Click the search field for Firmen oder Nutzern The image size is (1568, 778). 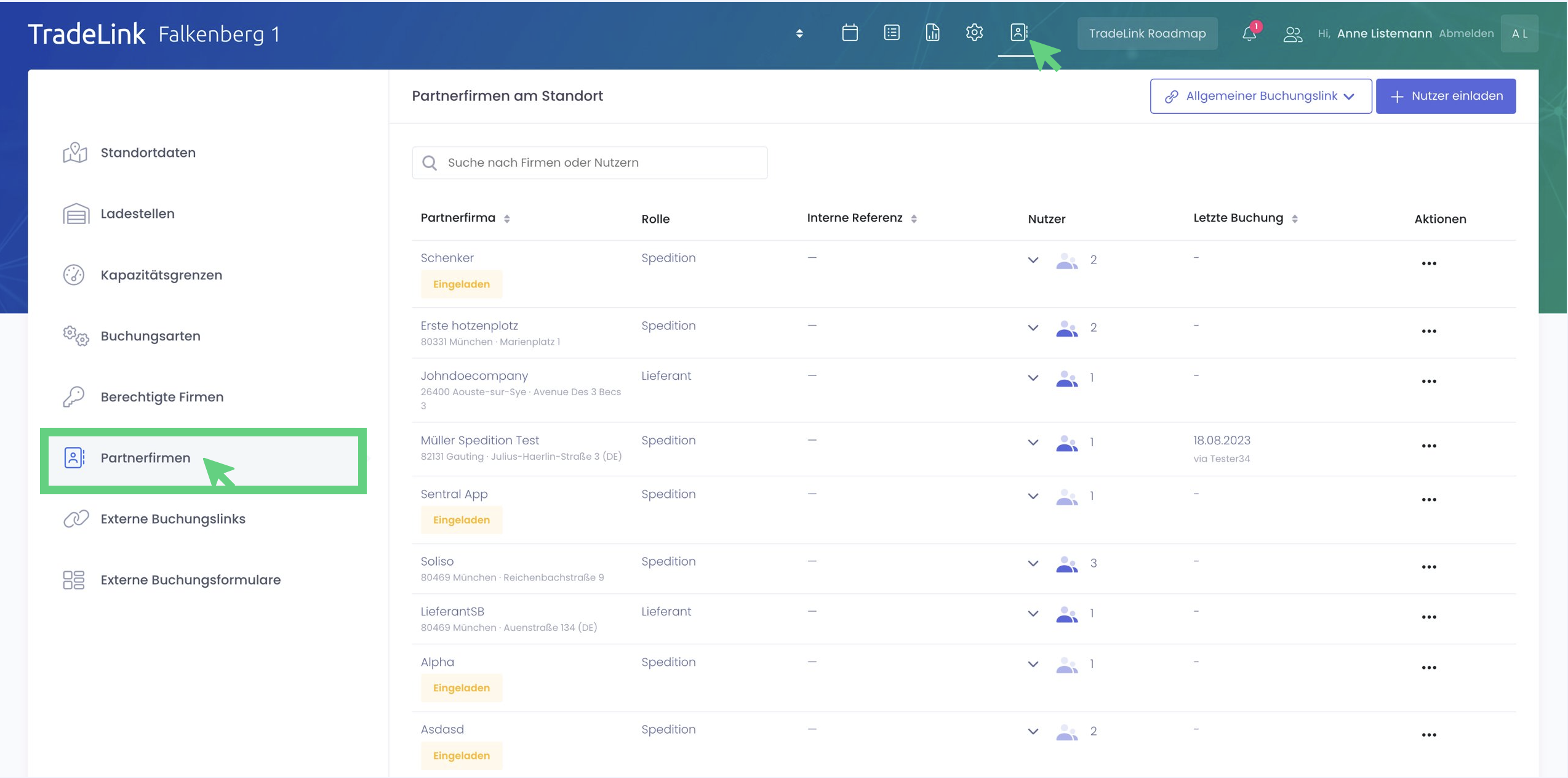pos(590,162)
